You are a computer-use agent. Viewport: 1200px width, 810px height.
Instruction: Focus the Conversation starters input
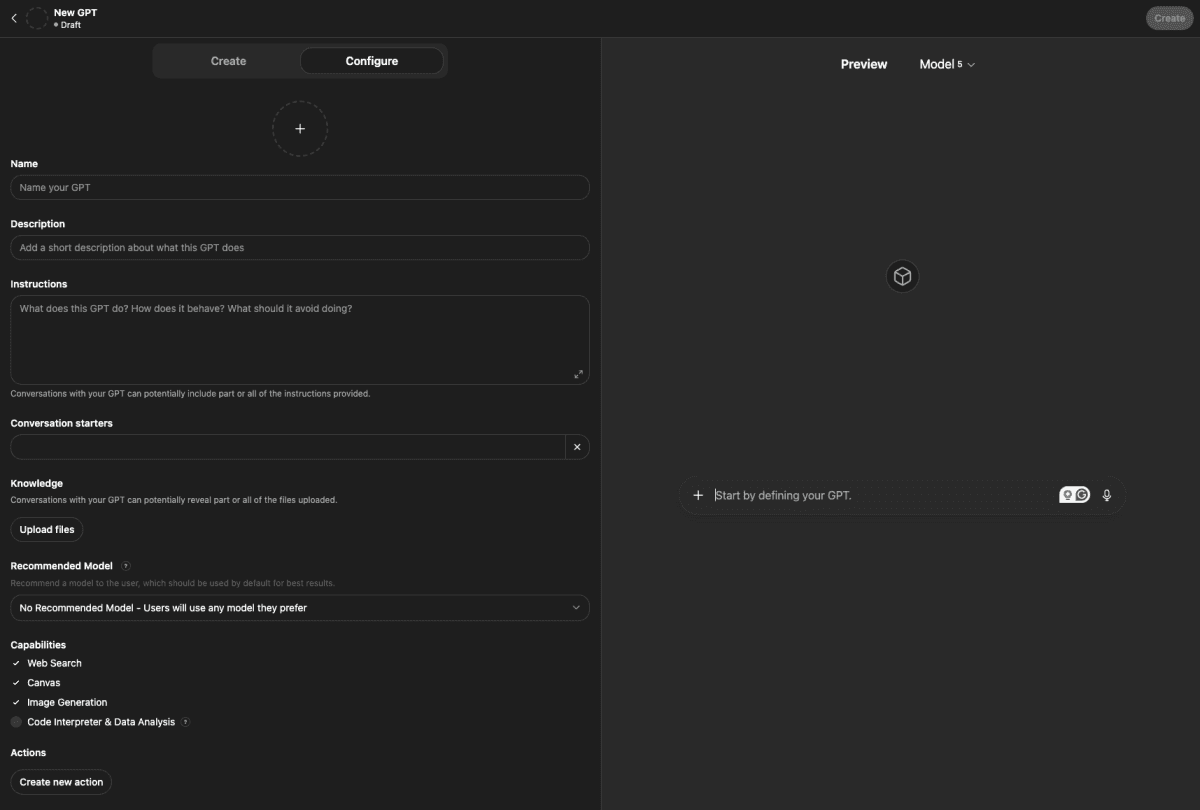tap(288, 447)
